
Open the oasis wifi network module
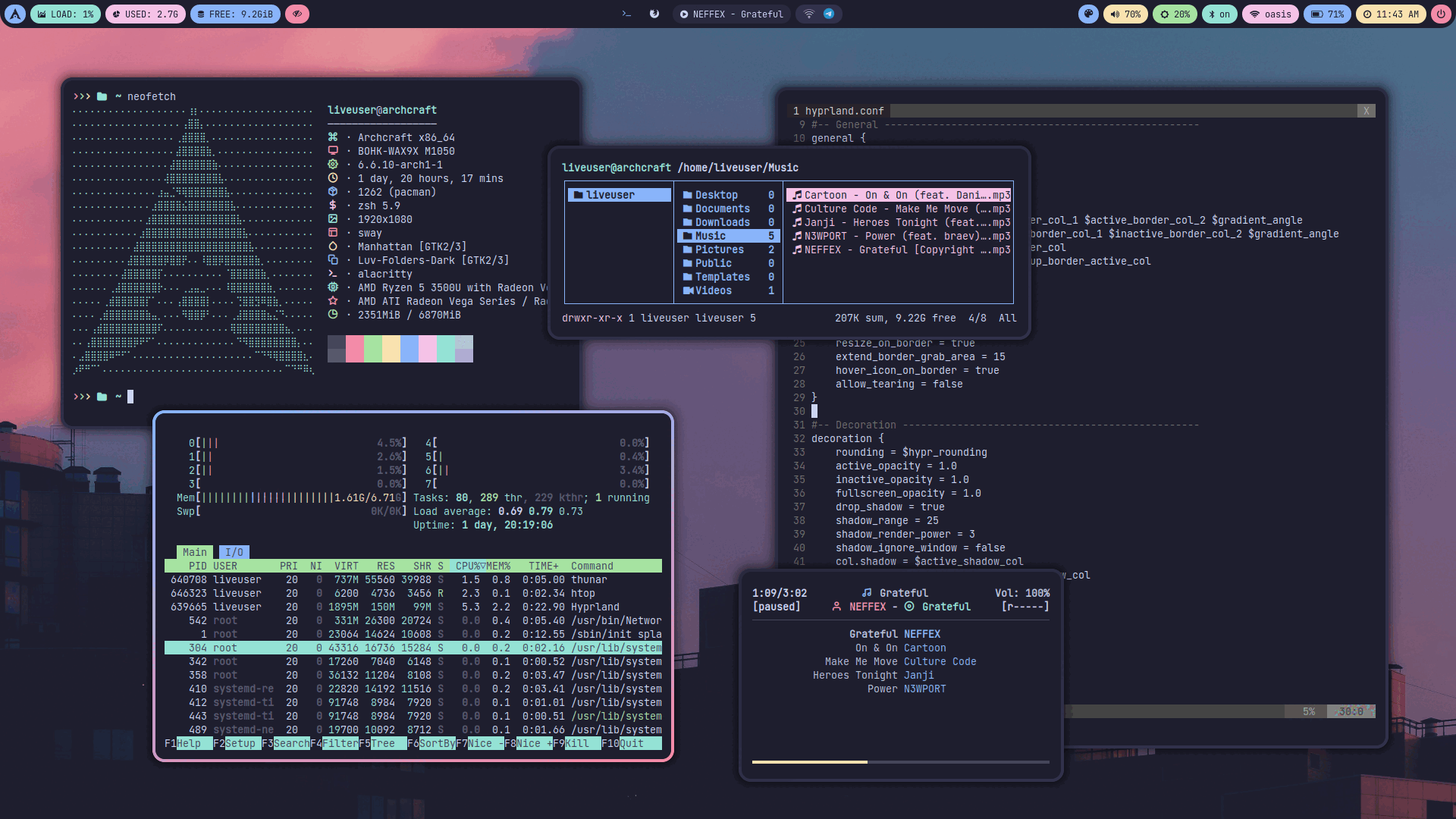[1270, 14]
